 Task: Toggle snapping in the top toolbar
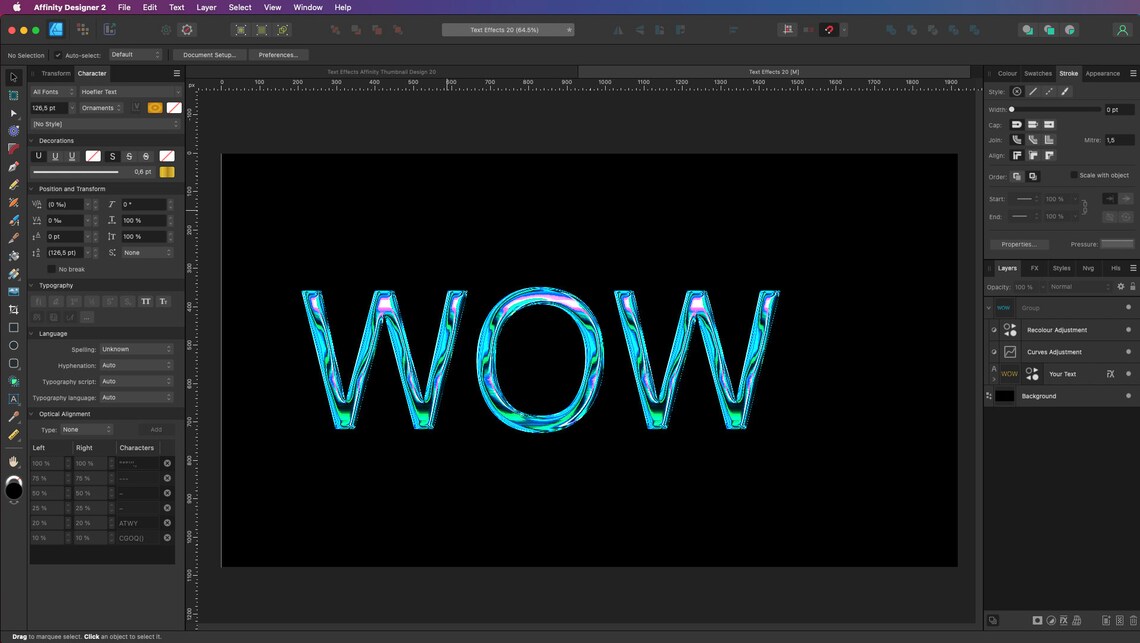pyautogui.click(x=828, y=30)
